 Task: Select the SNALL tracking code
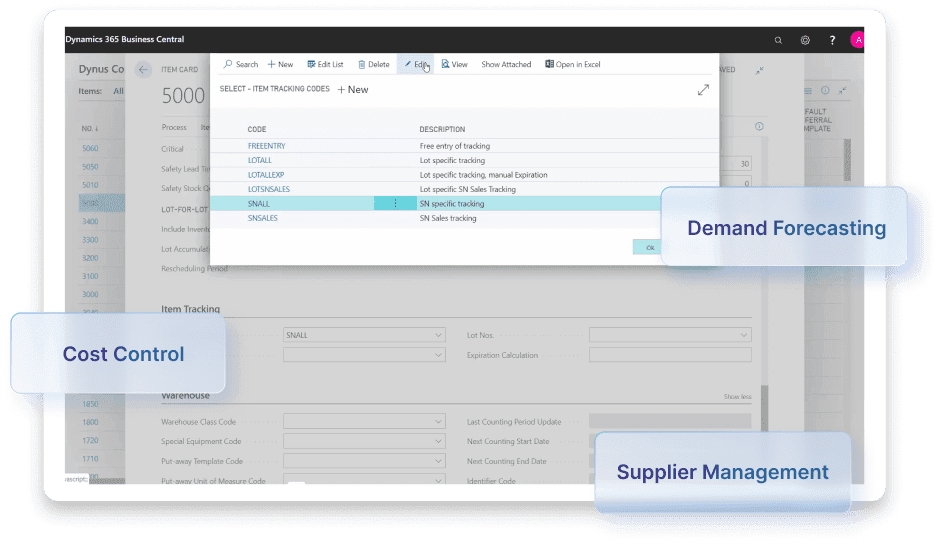point(258,203)
